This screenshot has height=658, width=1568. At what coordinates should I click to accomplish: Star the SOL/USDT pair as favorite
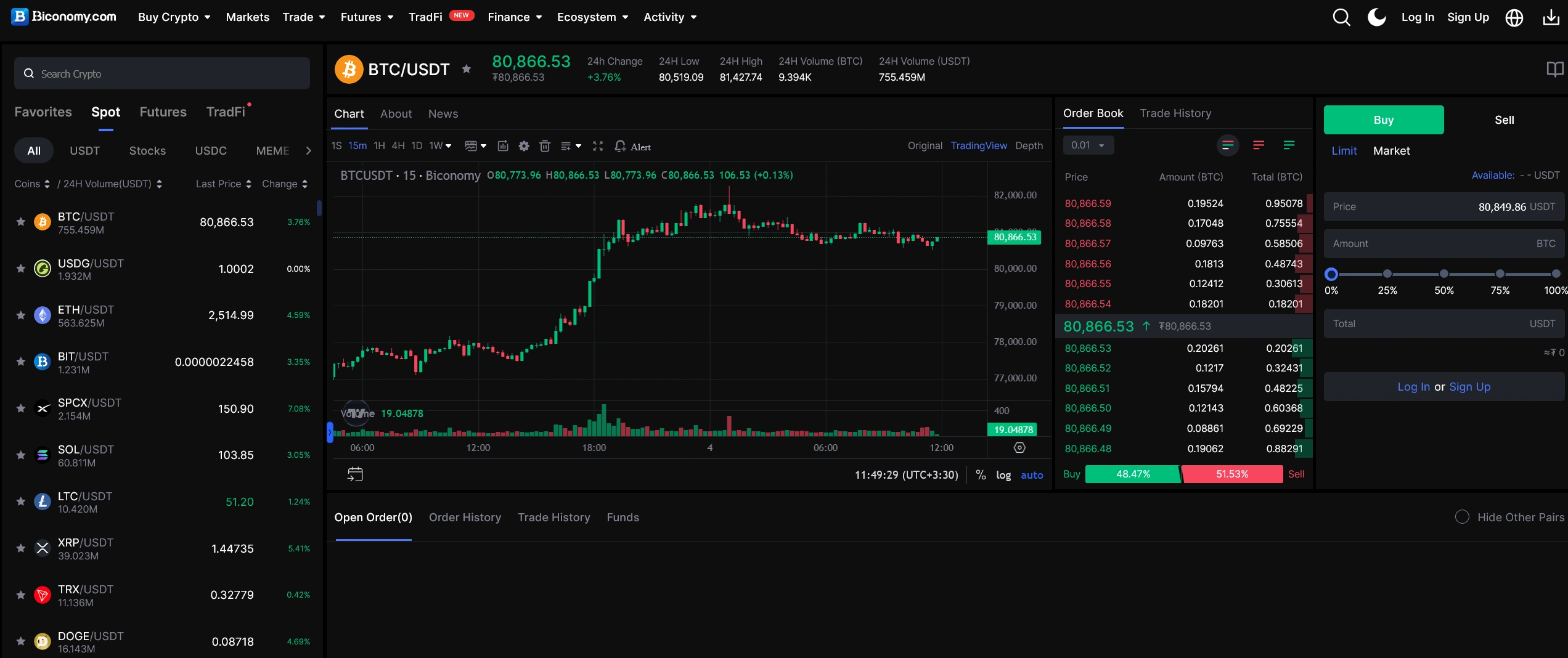pos(21,455)
